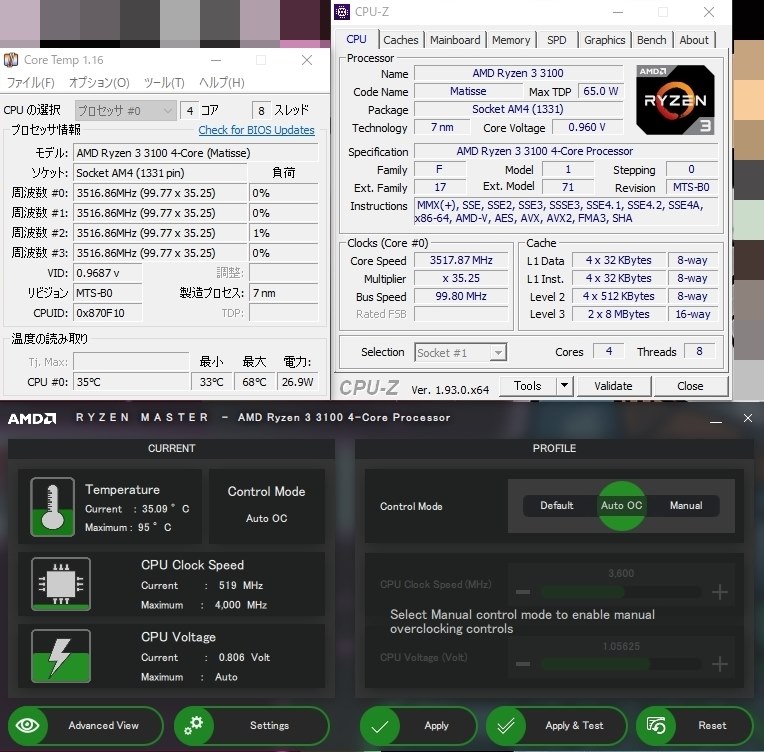
Task: Switch to the Mainboard tab in CPU-Z
Action: (455, 40)
